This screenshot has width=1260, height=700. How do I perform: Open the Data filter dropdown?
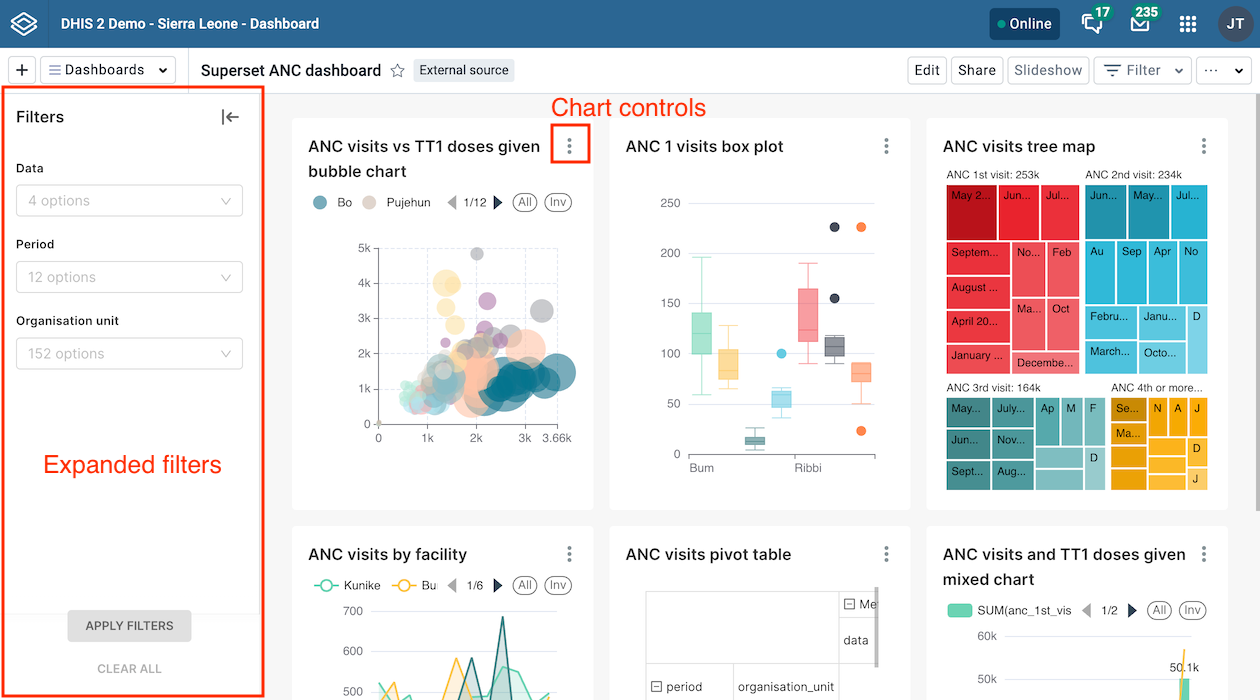tap(129, 200)
